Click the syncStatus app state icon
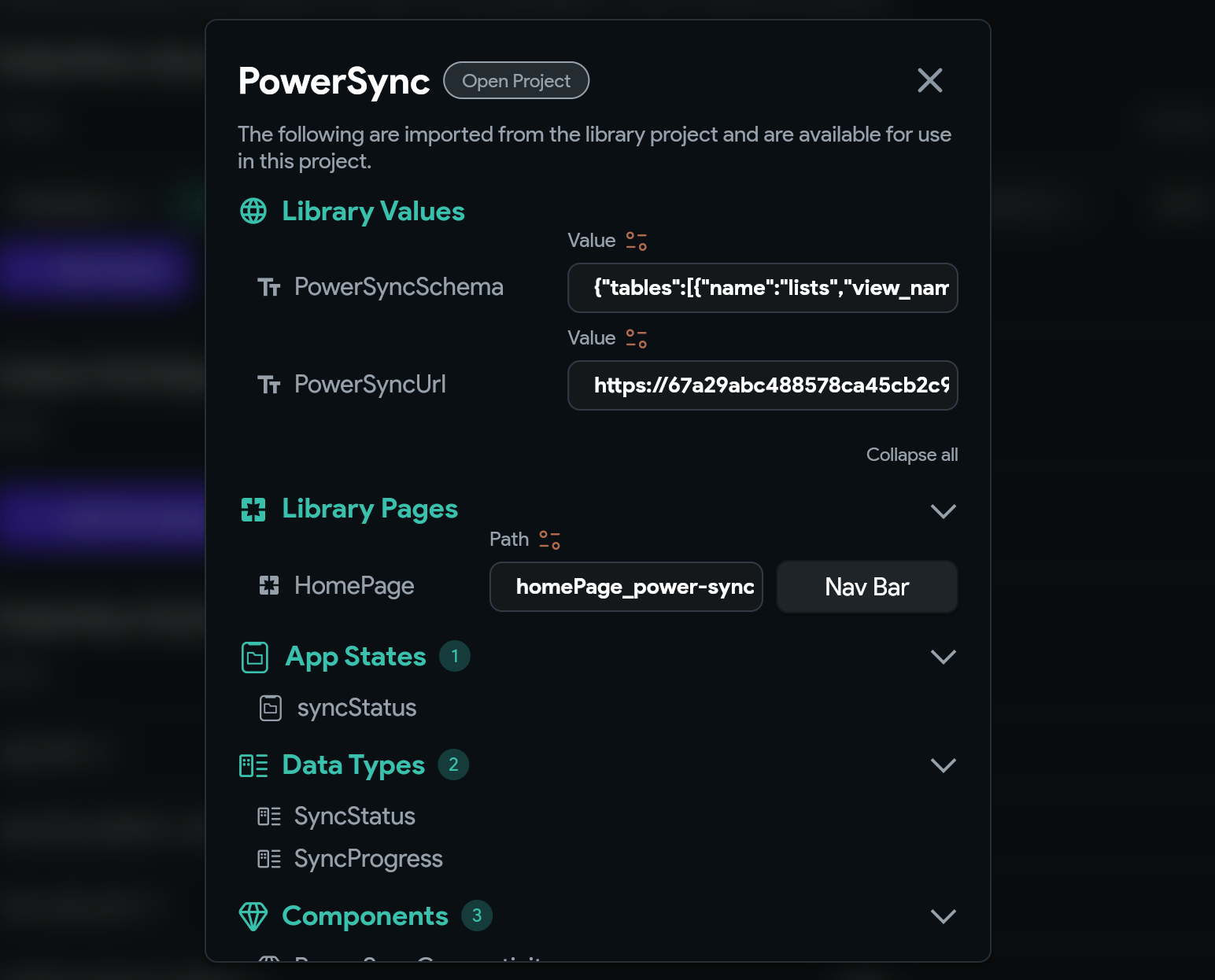Screen dimensions: 1215x980 click(x=271, y=708)
